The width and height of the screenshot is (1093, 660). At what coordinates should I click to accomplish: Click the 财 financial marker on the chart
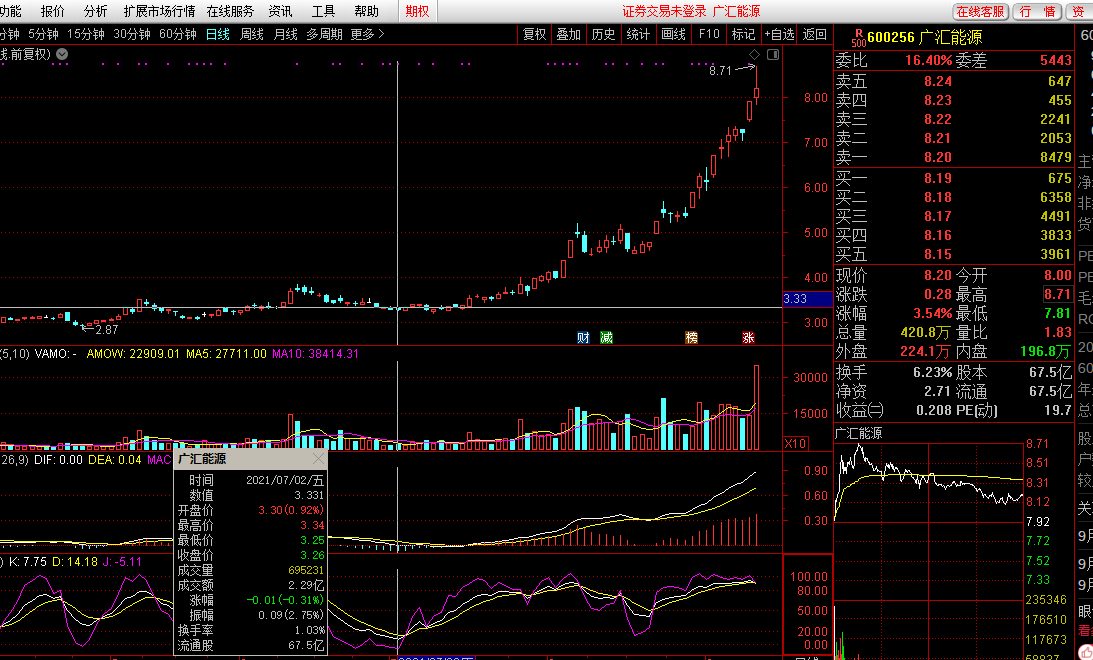583,337
